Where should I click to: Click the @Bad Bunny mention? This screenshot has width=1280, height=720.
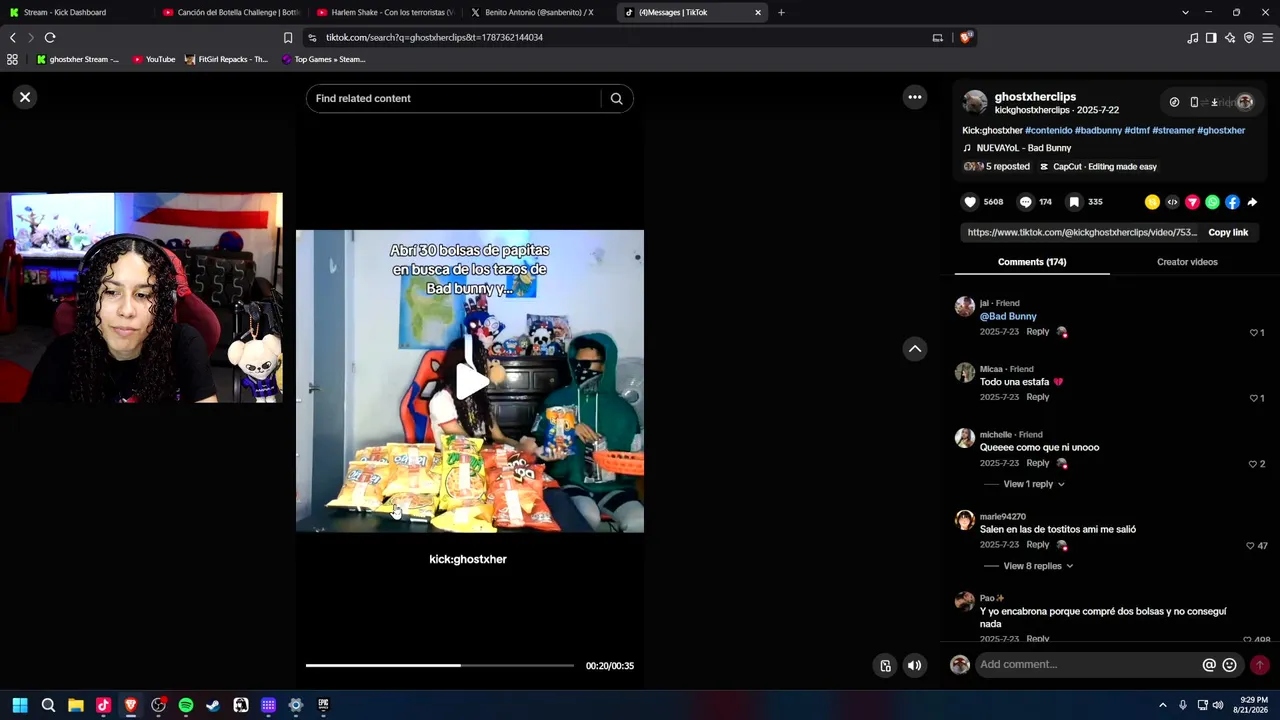coord(1008,316)
